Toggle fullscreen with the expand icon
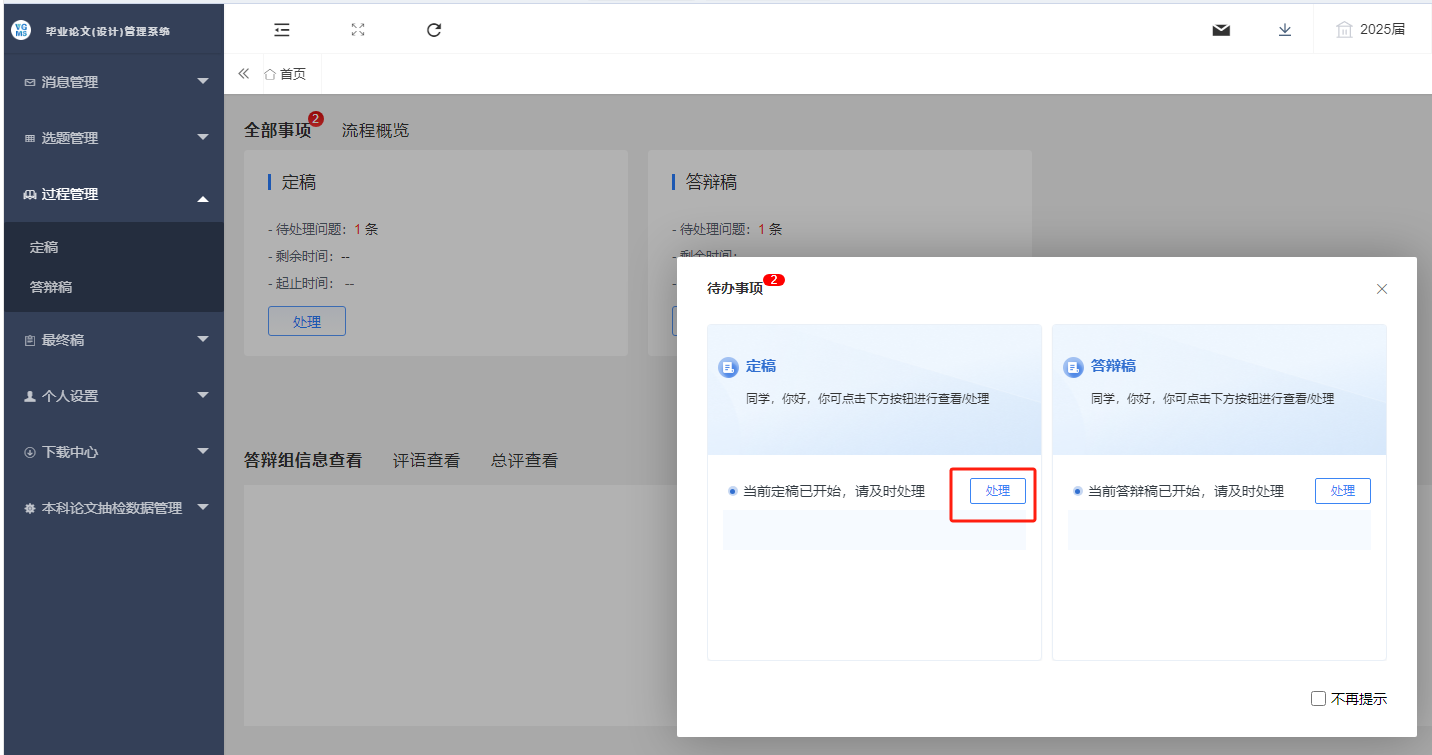The height and width of the screenshot is (755, 1432). [358, 30]
